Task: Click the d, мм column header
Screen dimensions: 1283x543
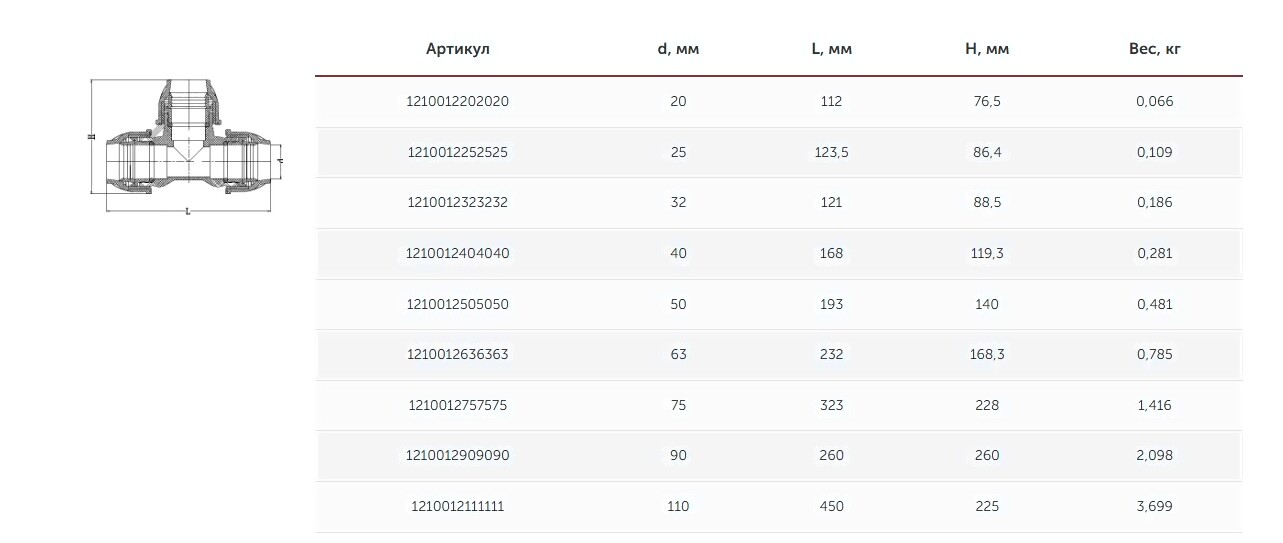Action: coord(678,49)
